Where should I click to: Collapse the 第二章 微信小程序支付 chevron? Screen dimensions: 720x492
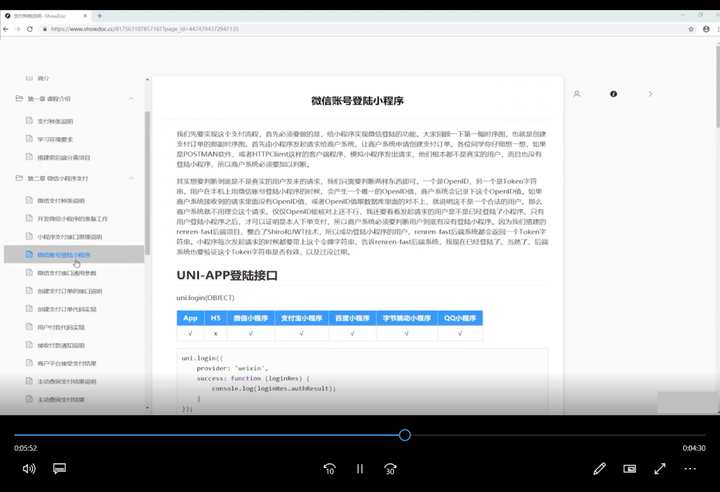131,178
